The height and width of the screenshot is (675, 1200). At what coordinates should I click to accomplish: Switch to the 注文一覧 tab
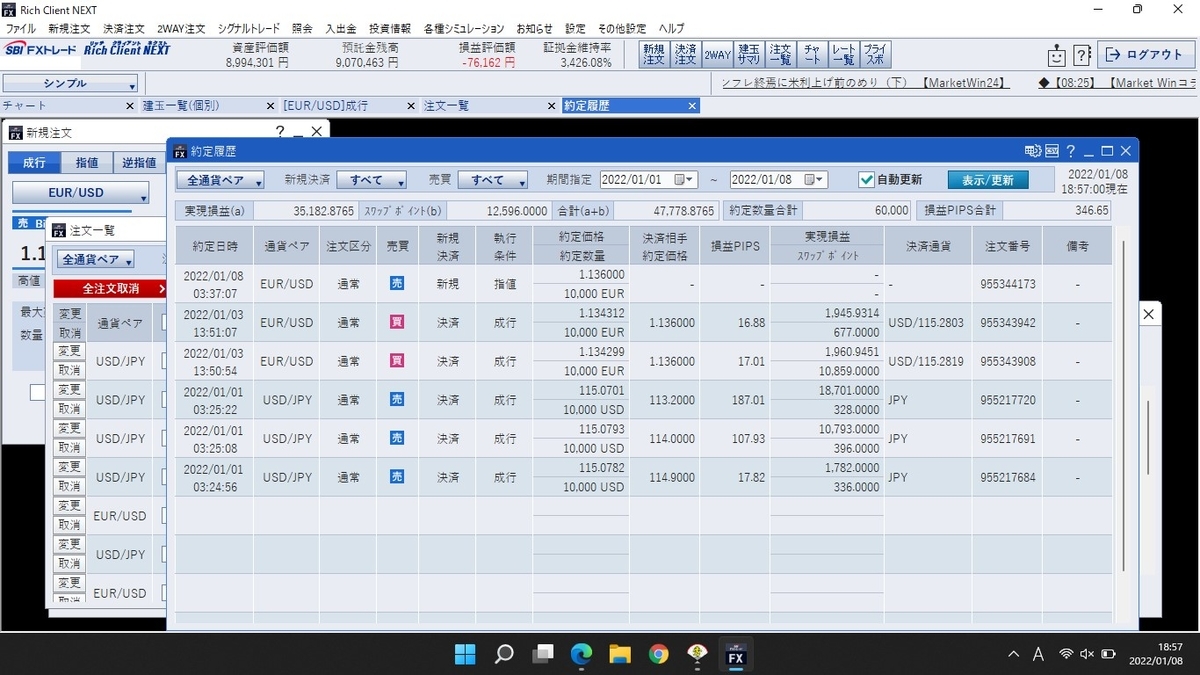447,105
